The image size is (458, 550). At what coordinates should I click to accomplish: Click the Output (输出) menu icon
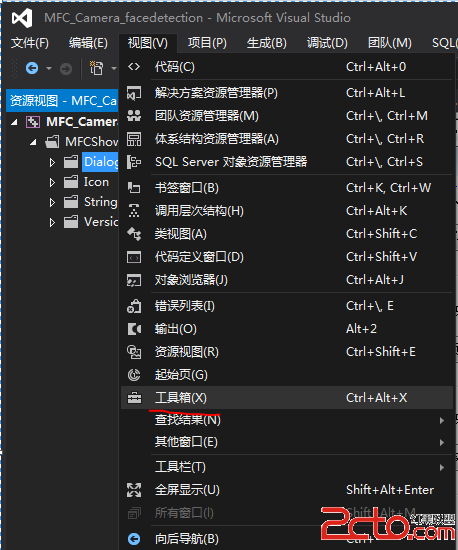pos(134,329)
